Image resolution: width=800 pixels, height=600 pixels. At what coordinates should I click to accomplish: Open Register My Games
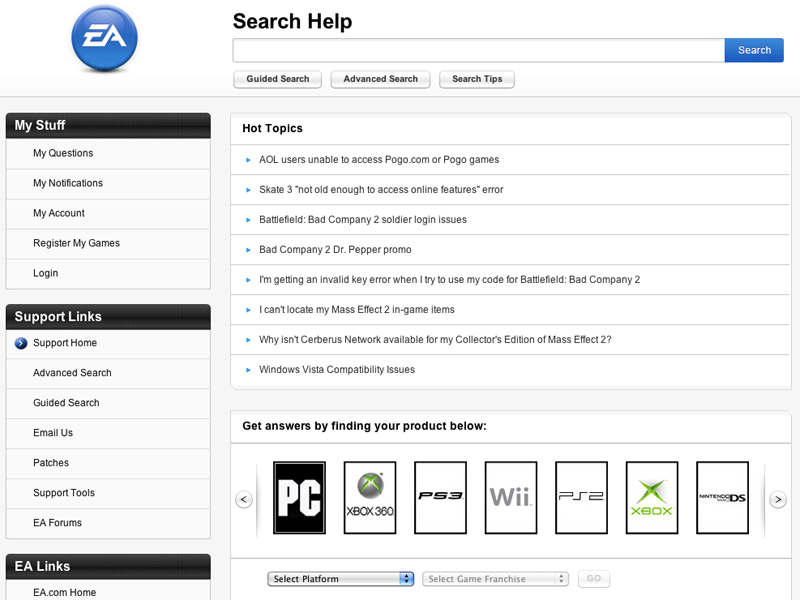77,243
